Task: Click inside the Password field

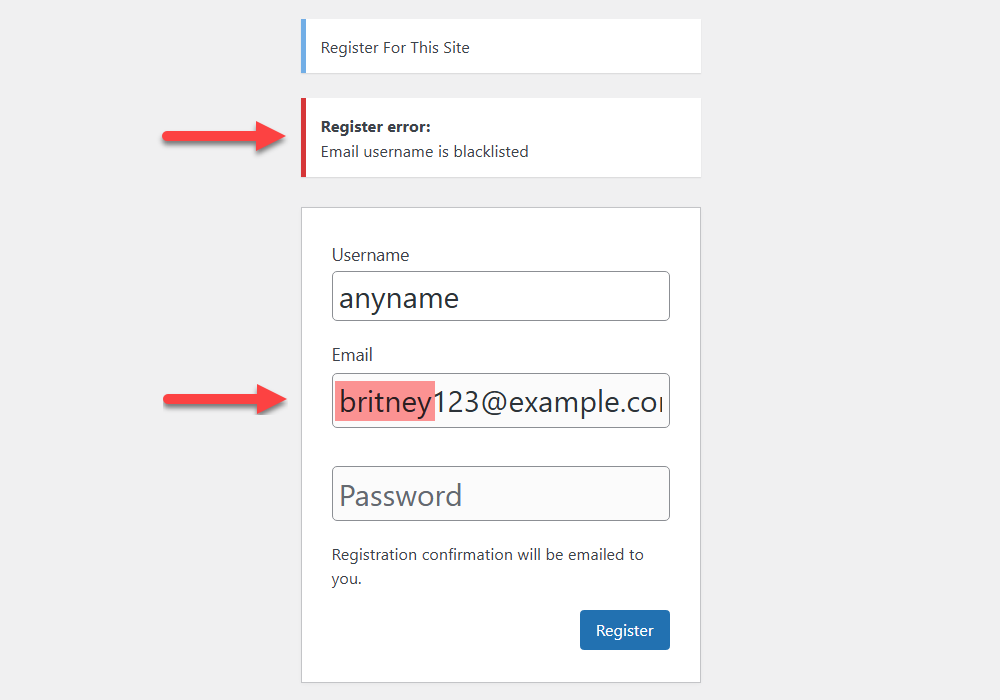Action: pyautogui.click(x=500, y=493)
